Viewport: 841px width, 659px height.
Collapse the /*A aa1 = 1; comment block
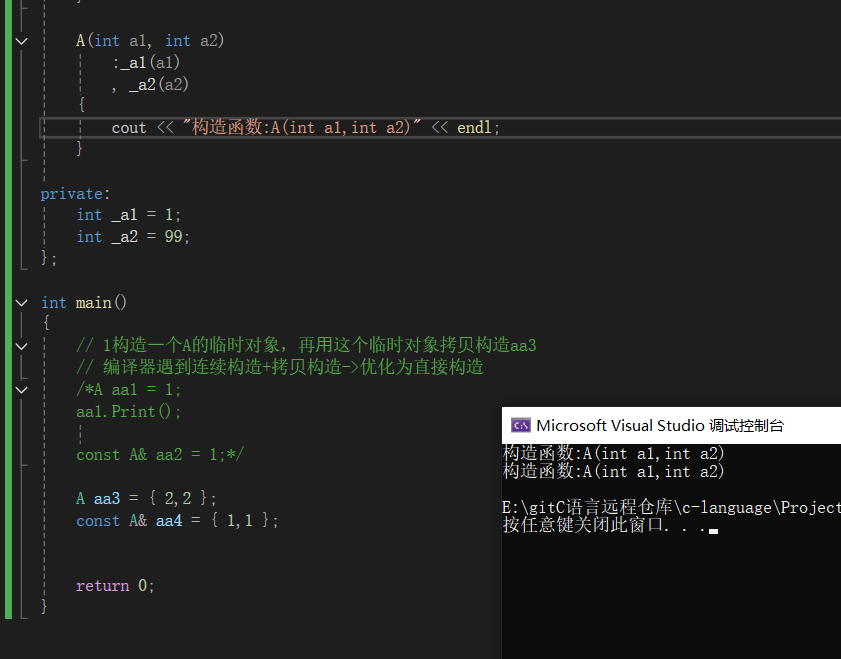[x=21, y=390]
